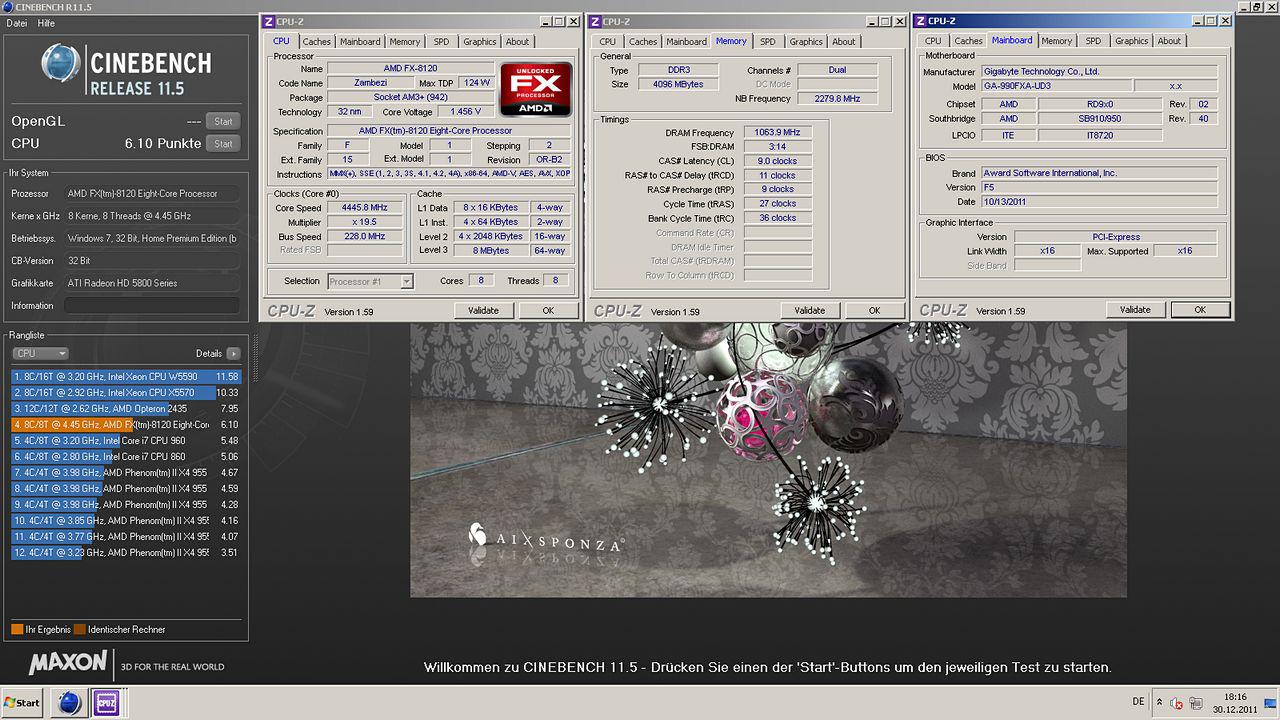
Task: Open the CPU ranking type dropdown
Action: tap(41, 353)
